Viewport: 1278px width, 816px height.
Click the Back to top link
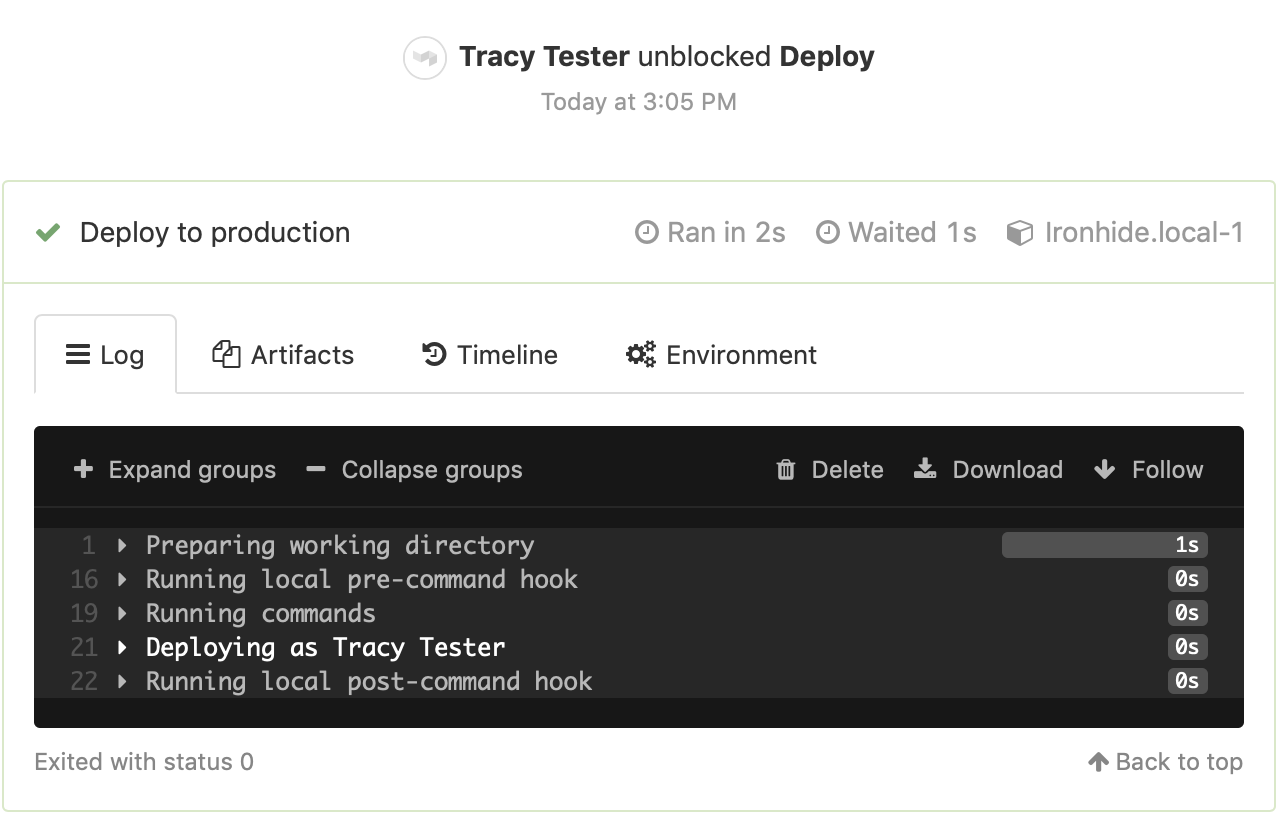(x=1166, y=761)
